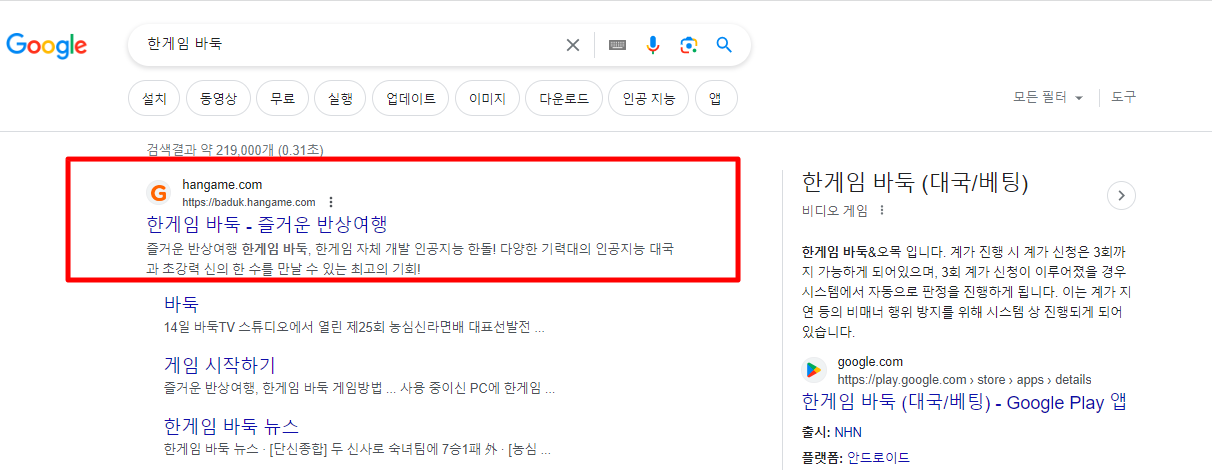This screenshot has height=470, width=1212.
Task: Expand knowledge panel with right chevron
Action: click(x=1121, y=195)
